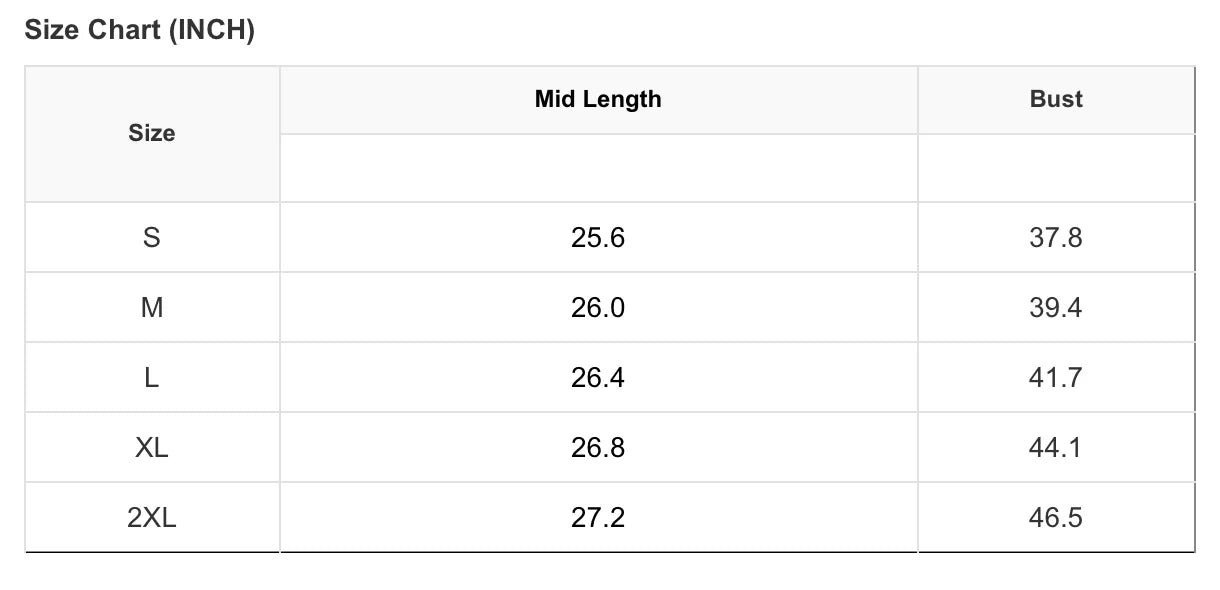The width and height of the screenshot is (1220, 590).
Task: Click the 27.2 mid length cell
Action: [598, 518]
